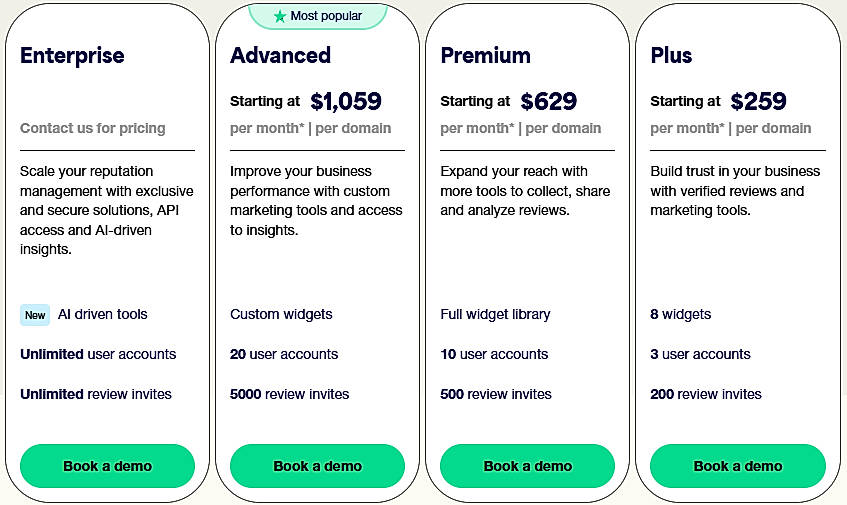Select the Advanced plan heading

pyautogui.click(x=280, y=55)
